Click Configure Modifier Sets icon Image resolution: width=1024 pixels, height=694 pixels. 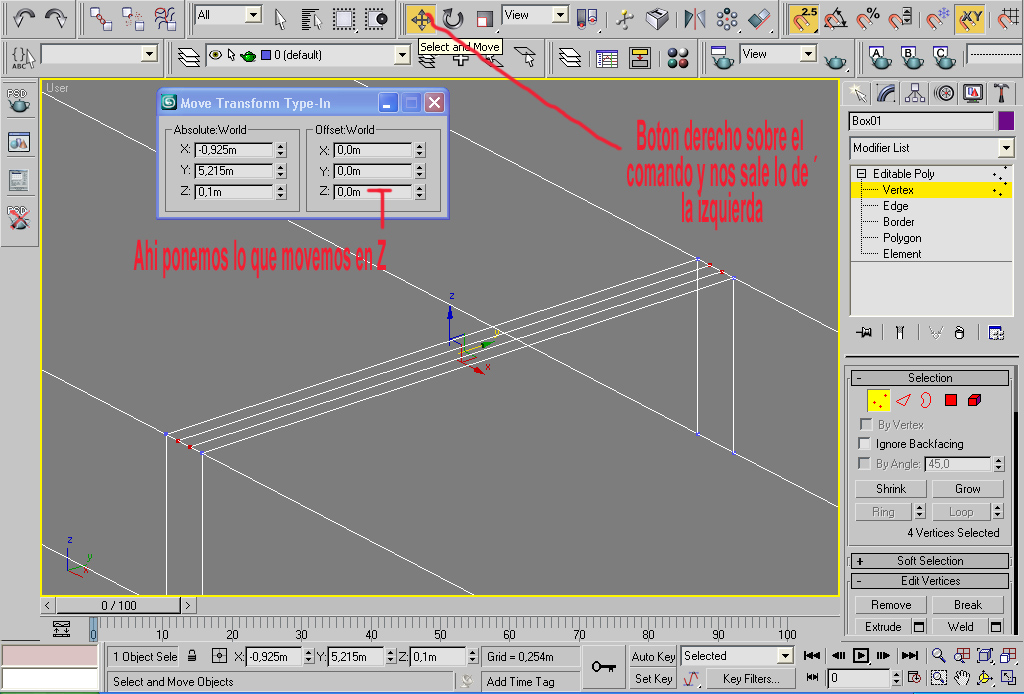click(996, 333)
